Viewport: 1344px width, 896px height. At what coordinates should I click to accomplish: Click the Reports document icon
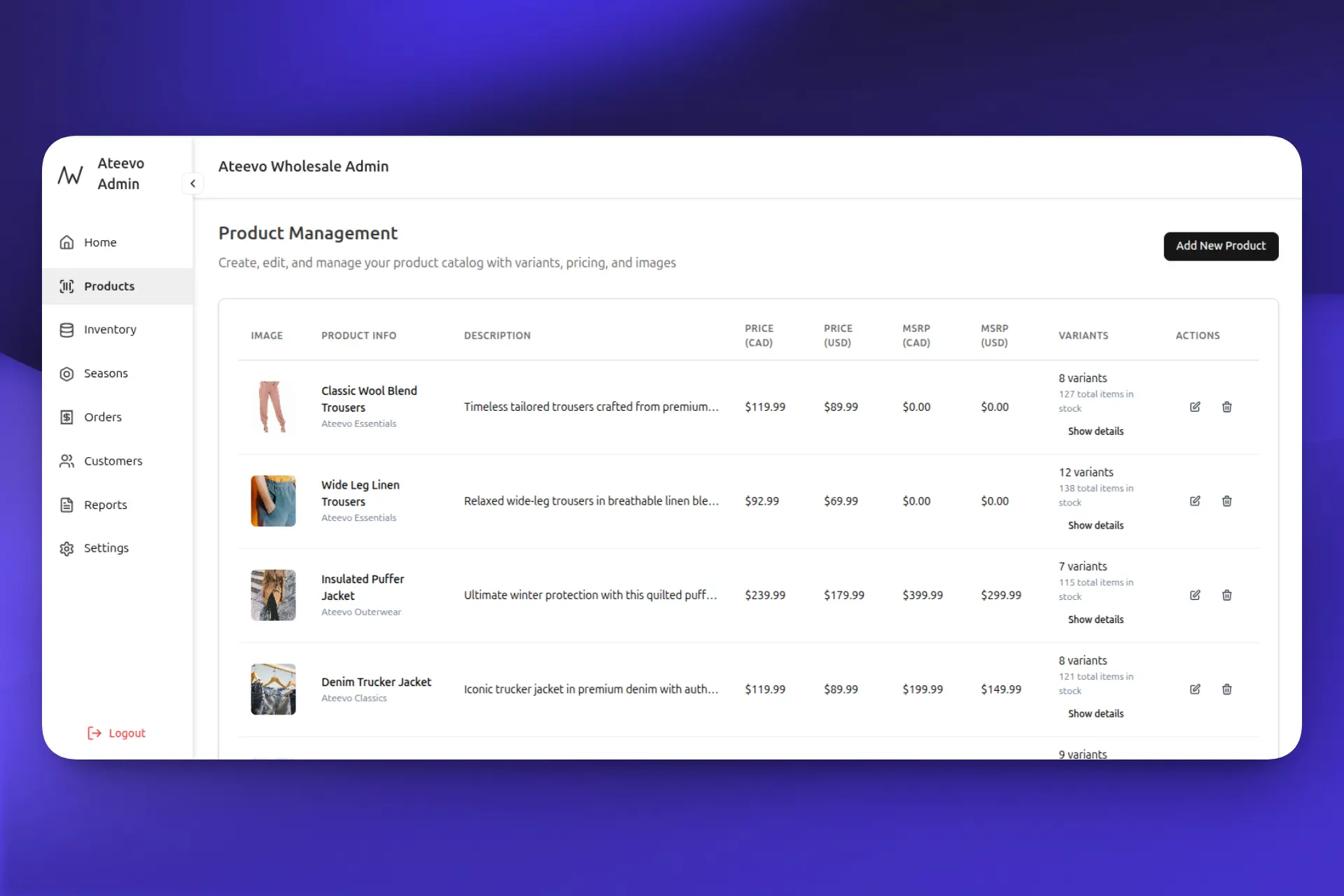66,505
